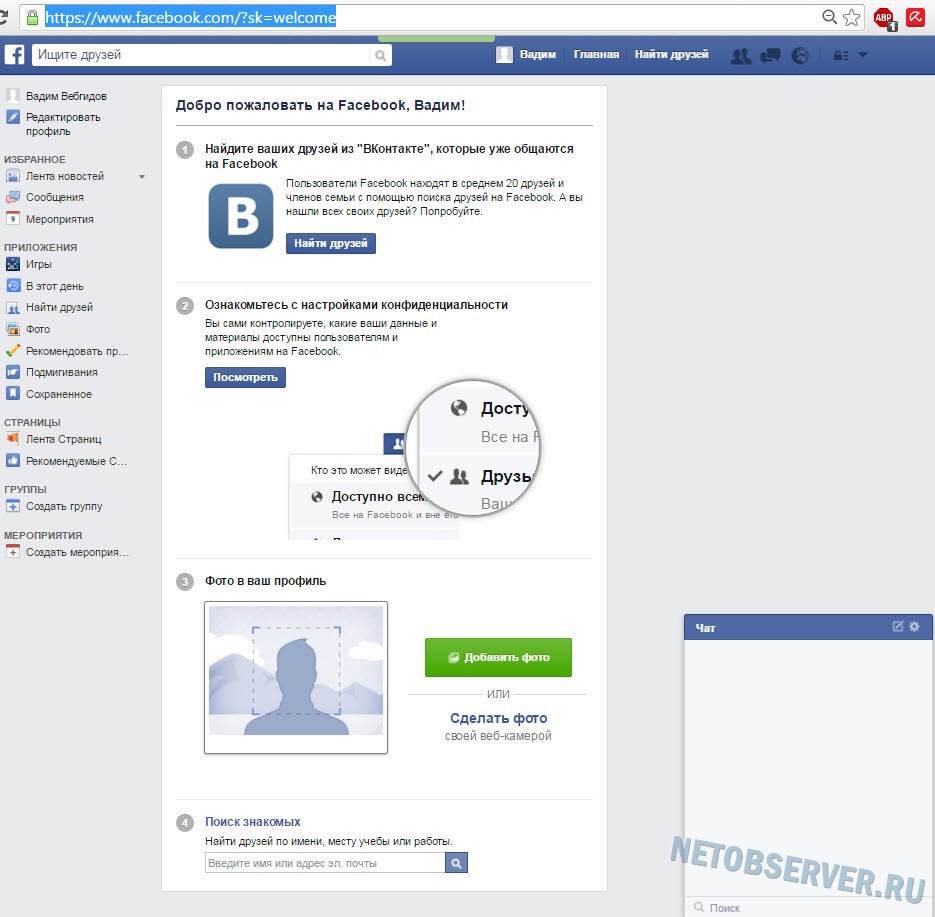Click the name or email search field
This screenshot has width=935, height=917.
(325, 863)
